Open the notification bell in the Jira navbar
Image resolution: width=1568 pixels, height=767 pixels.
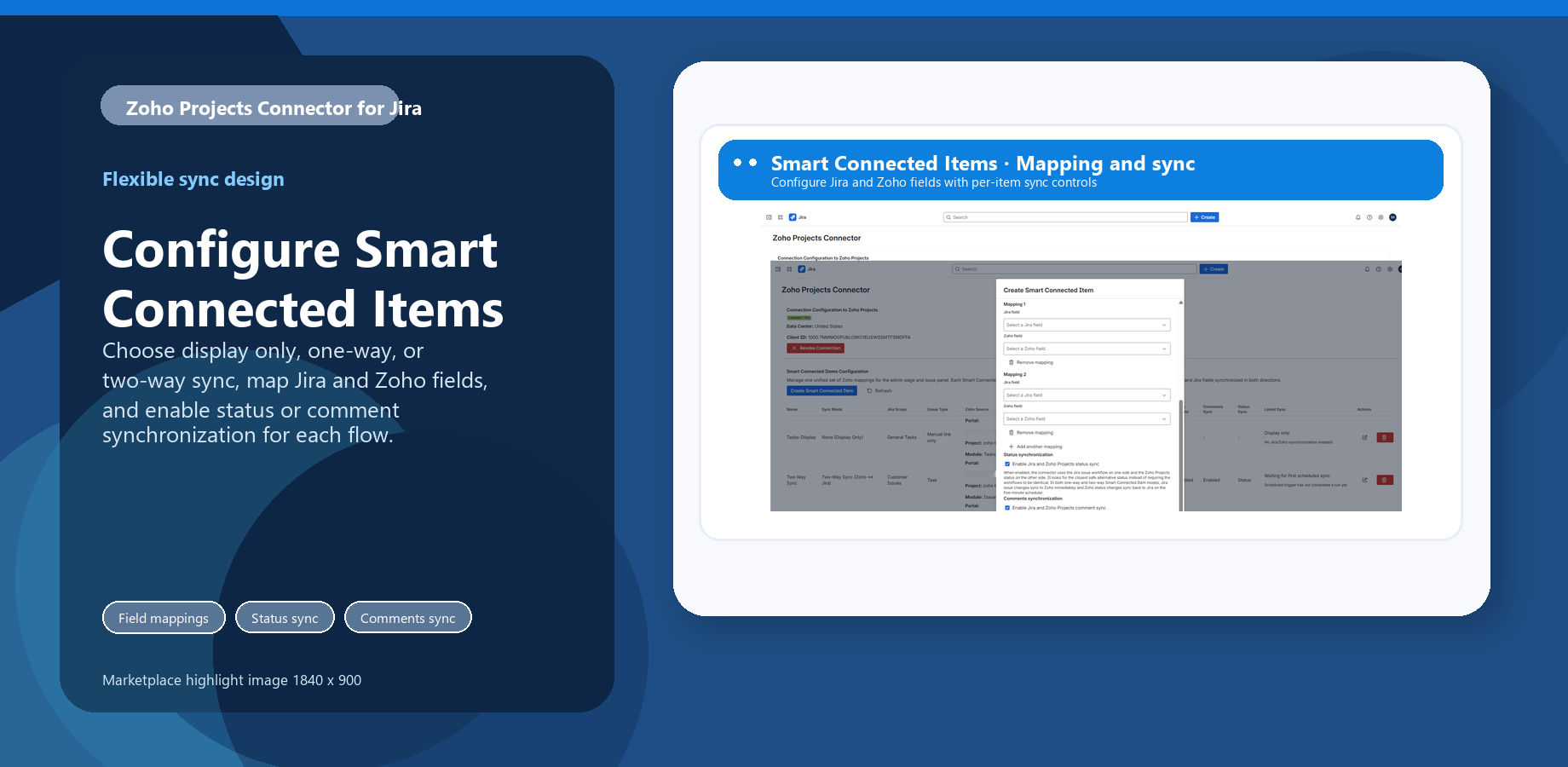1358,217
